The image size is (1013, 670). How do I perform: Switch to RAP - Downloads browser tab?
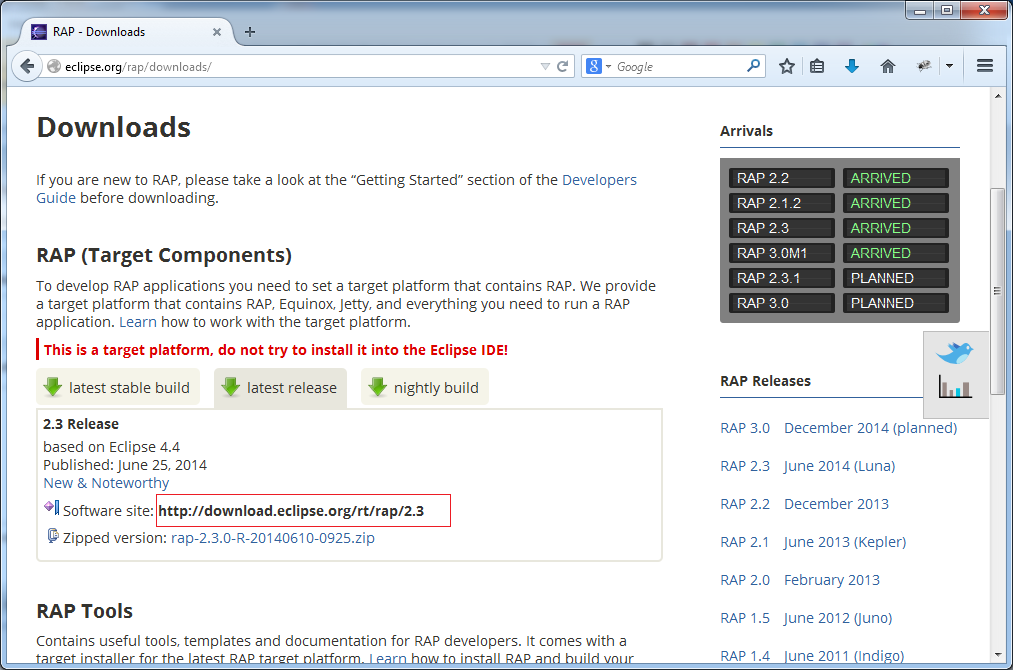127,32
